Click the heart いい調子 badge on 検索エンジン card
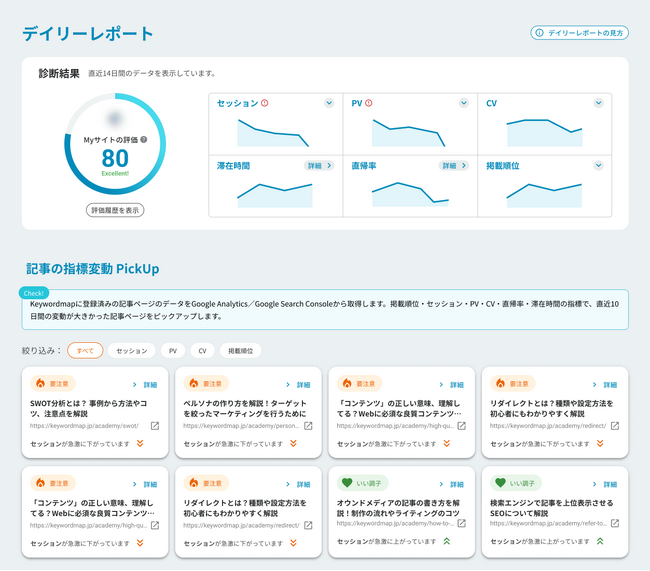Viewport: 650px width, 571px height. tap(516, 483)
